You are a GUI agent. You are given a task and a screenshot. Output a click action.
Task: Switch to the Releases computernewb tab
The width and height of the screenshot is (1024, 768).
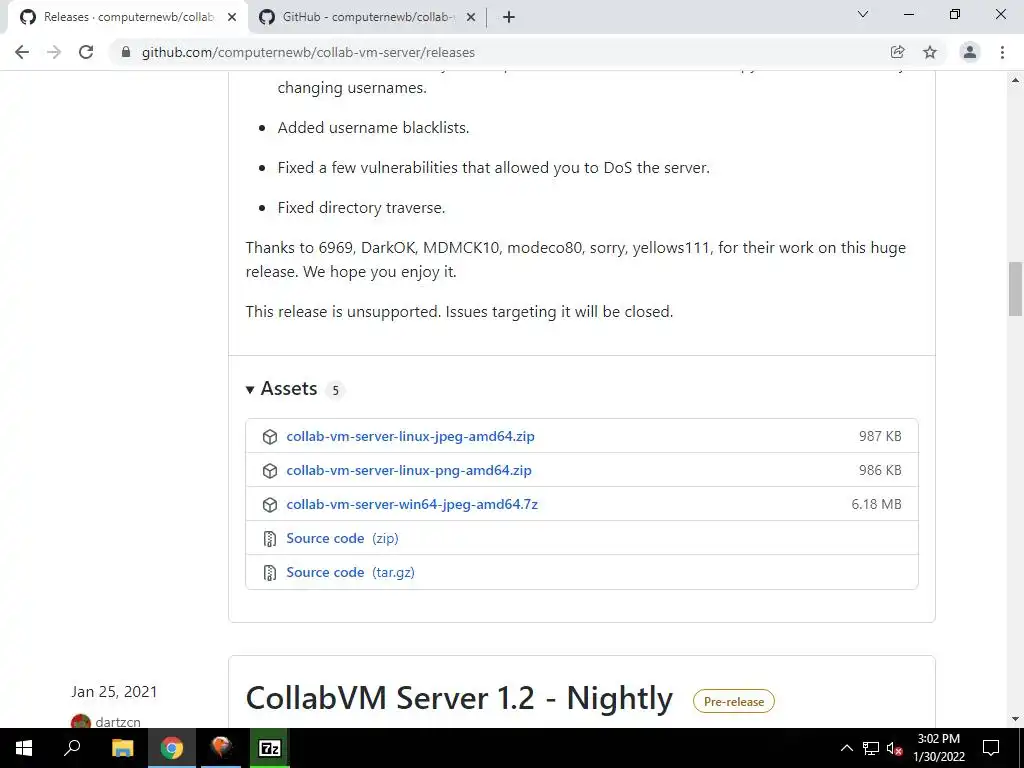point(128,17)
